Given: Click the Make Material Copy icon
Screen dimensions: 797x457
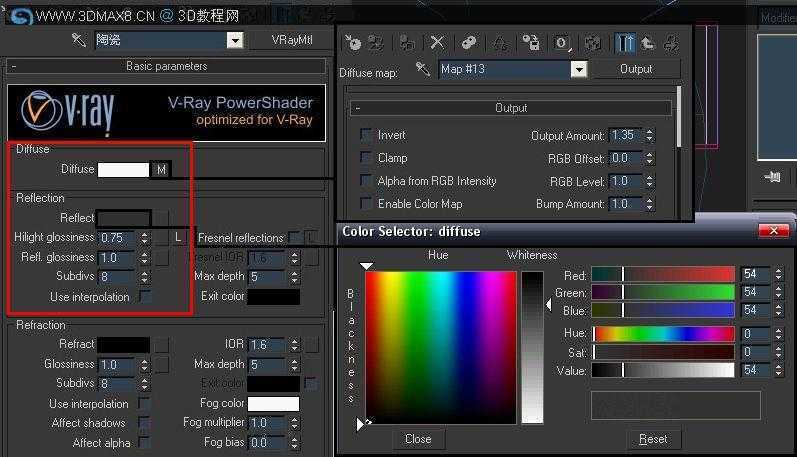Looking at the screenshot, I should click(469, 43).
